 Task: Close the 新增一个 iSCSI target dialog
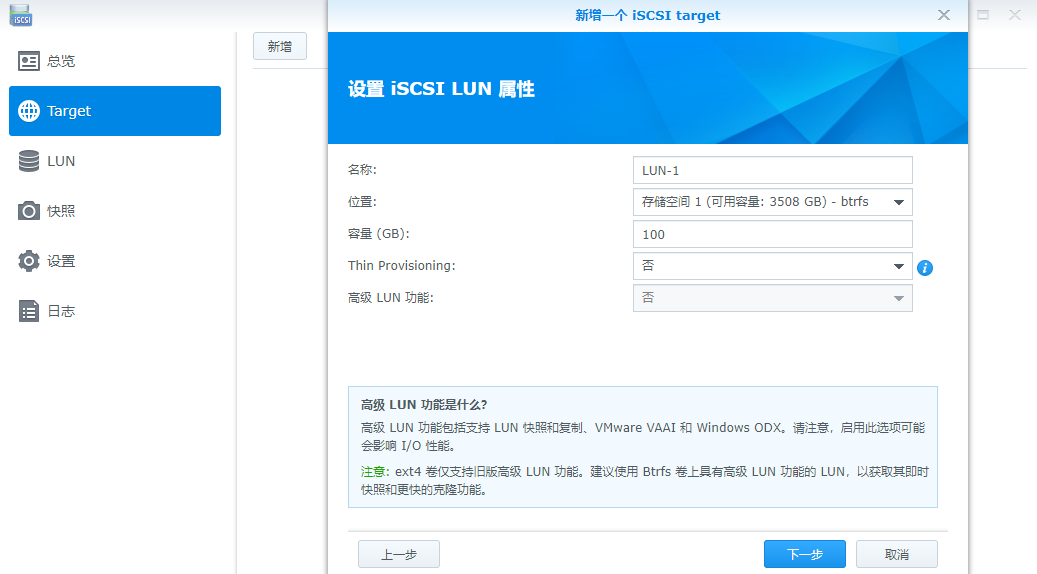(x=943, y=15)
